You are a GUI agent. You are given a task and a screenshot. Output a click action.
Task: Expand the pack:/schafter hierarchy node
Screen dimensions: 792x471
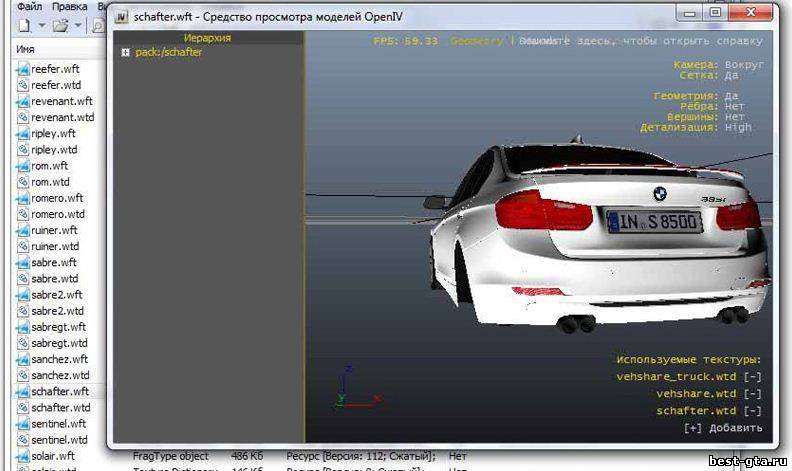point(125,52)
